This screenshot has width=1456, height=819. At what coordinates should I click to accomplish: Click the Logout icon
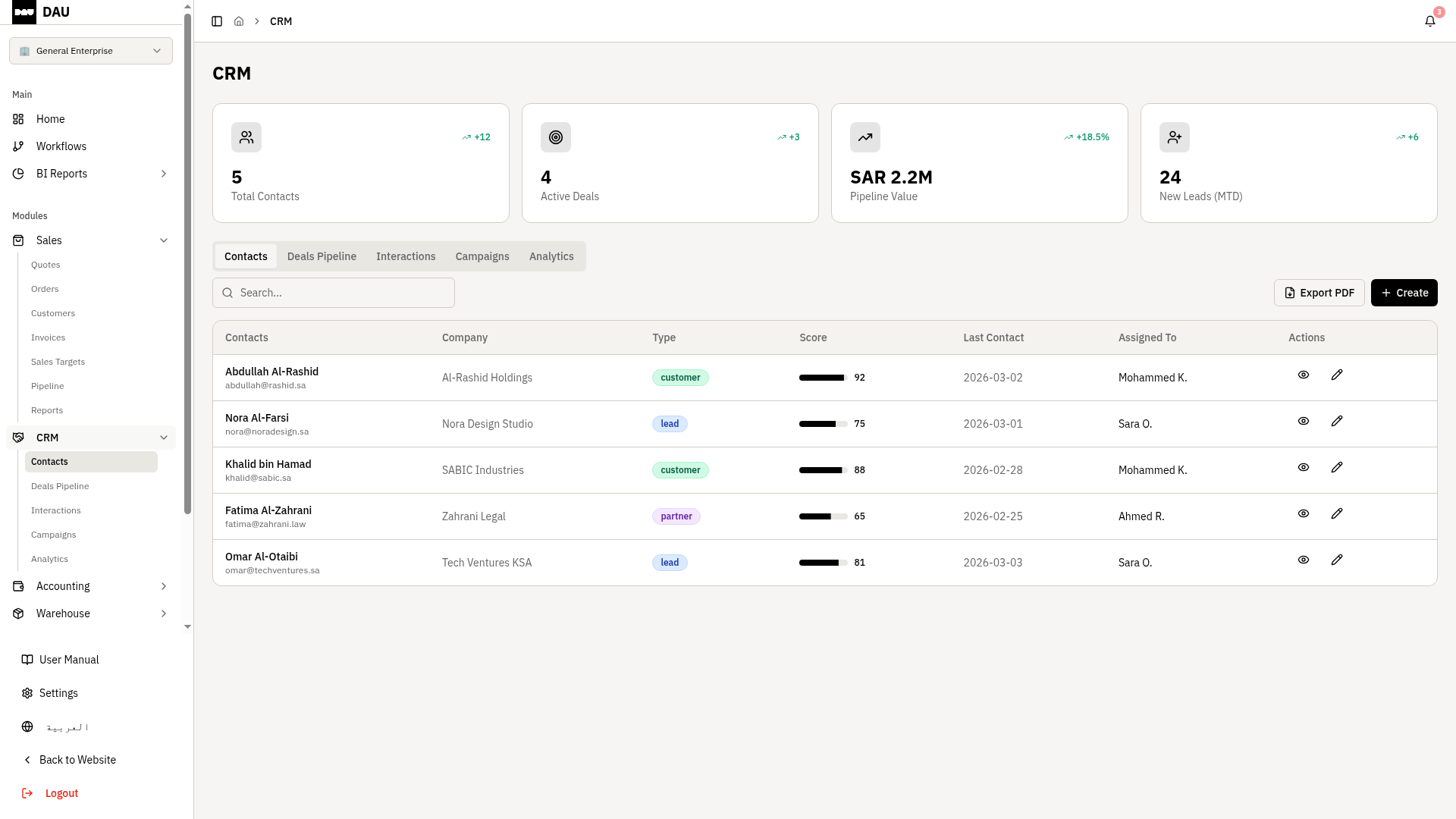point(27,793)
